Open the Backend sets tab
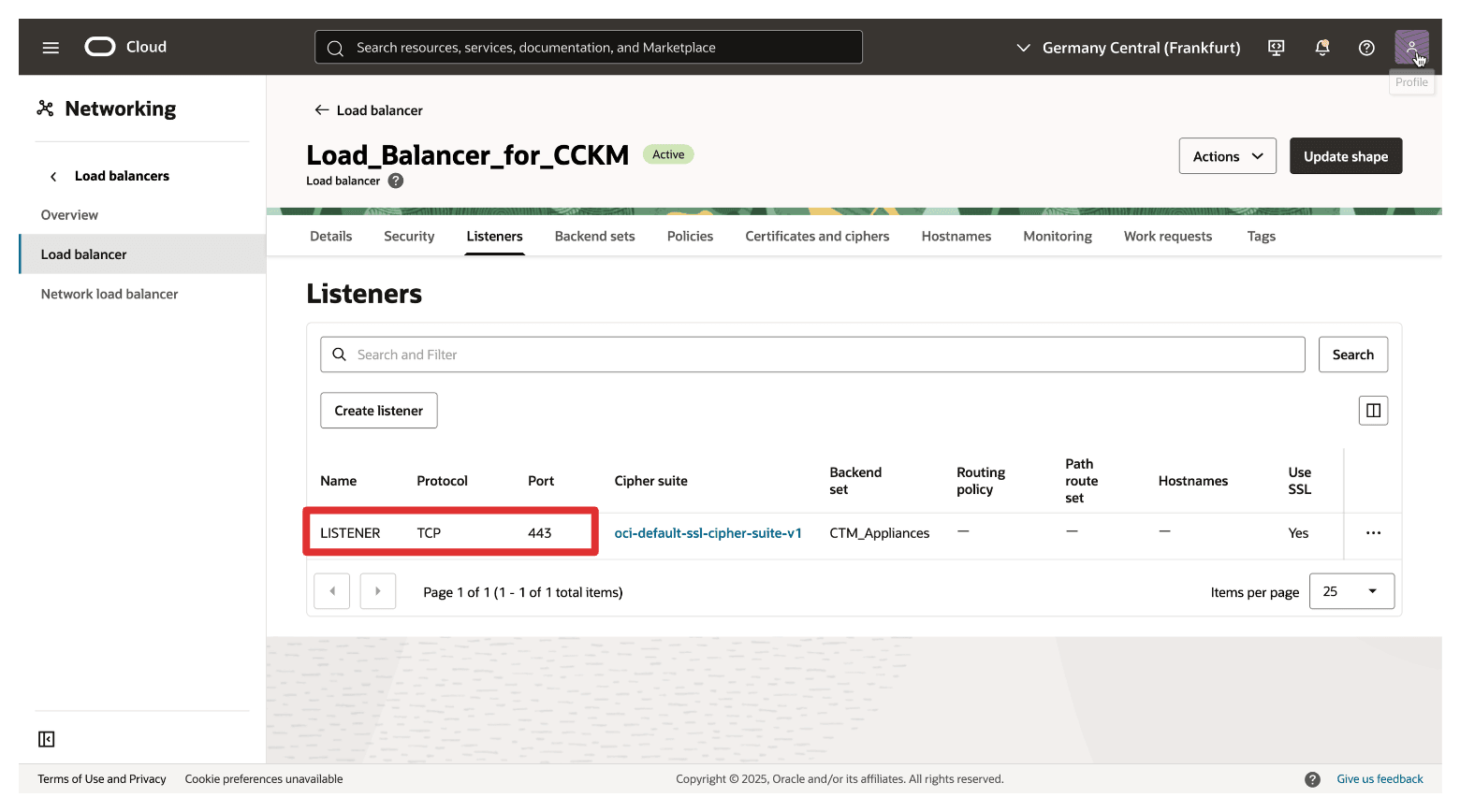The width and height of the screenshot is (1460, 812). point(594,236)
